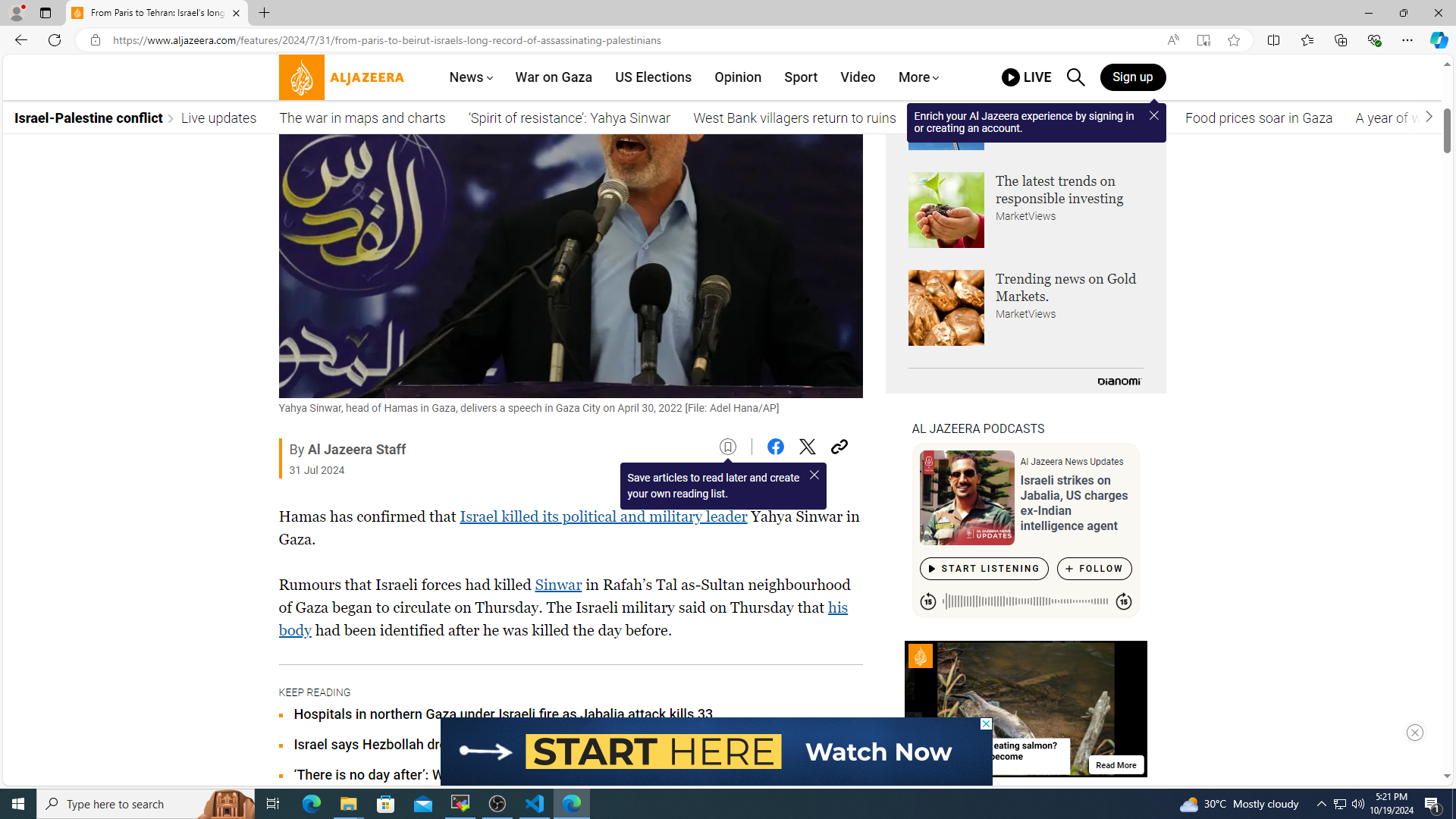1456x819 pixels.
Task: Copy article link icon
Action: (839, 447)
